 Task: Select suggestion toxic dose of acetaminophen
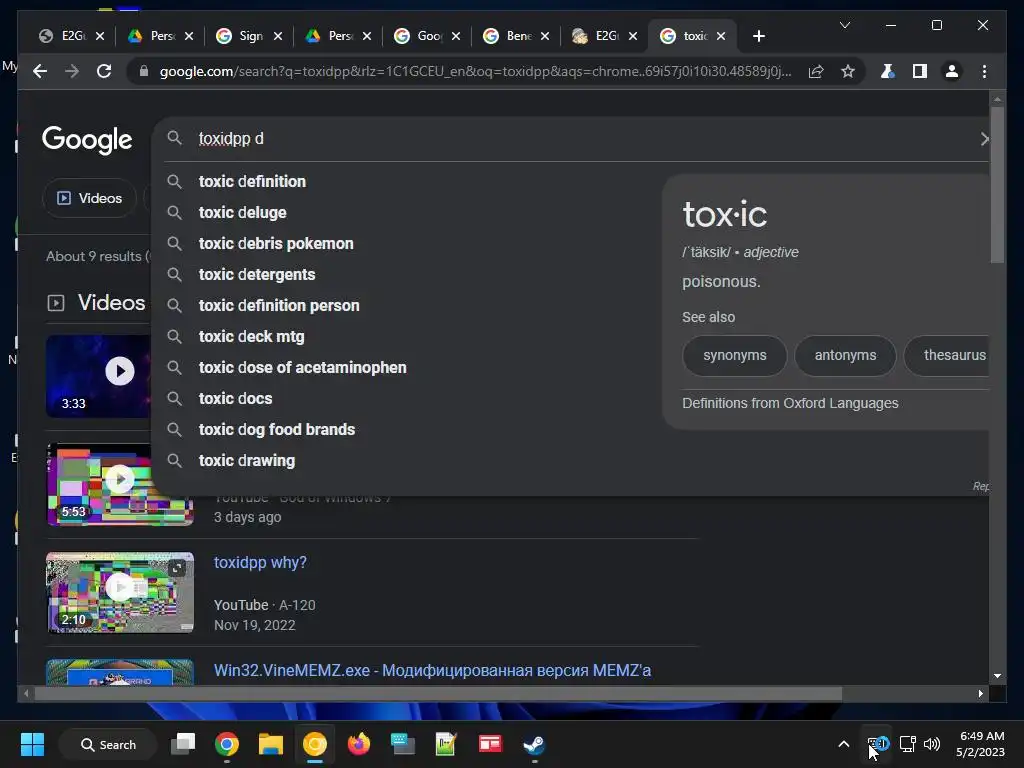(x=302, y=368)
